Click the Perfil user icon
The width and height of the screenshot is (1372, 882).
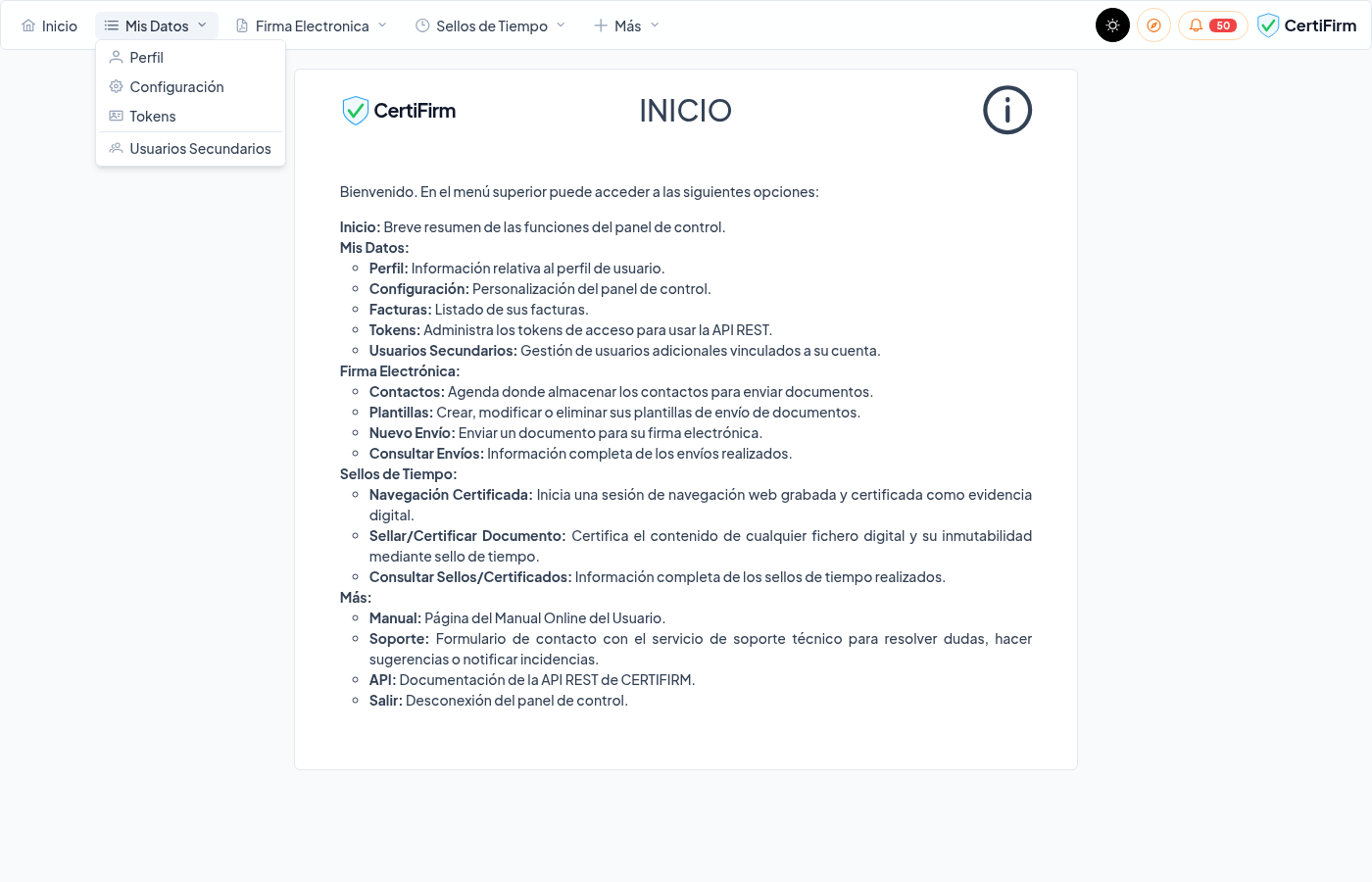(116, 57)
